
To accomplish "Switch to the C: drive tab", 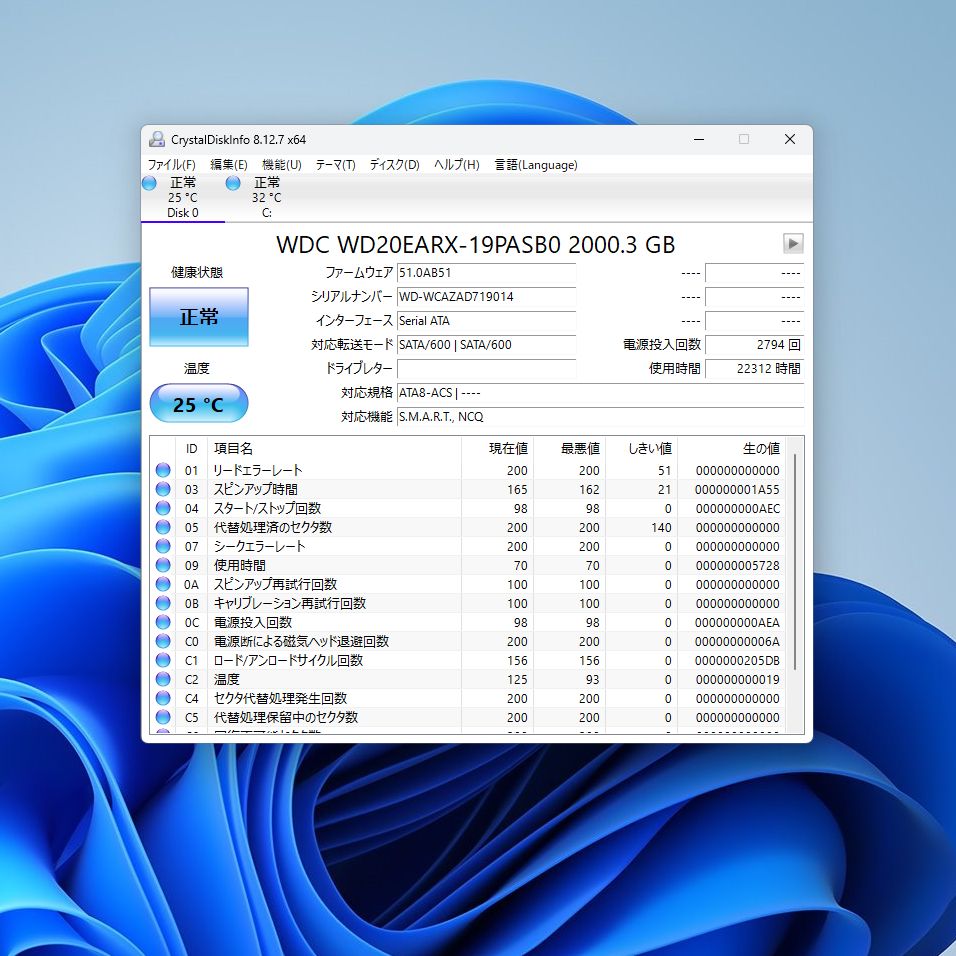I will coord(267,197).
